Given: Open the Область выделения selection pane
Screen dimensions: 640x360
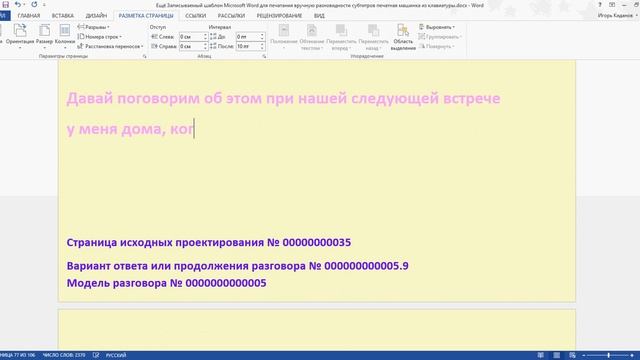Looking at the screenshot, I should 403,37.
